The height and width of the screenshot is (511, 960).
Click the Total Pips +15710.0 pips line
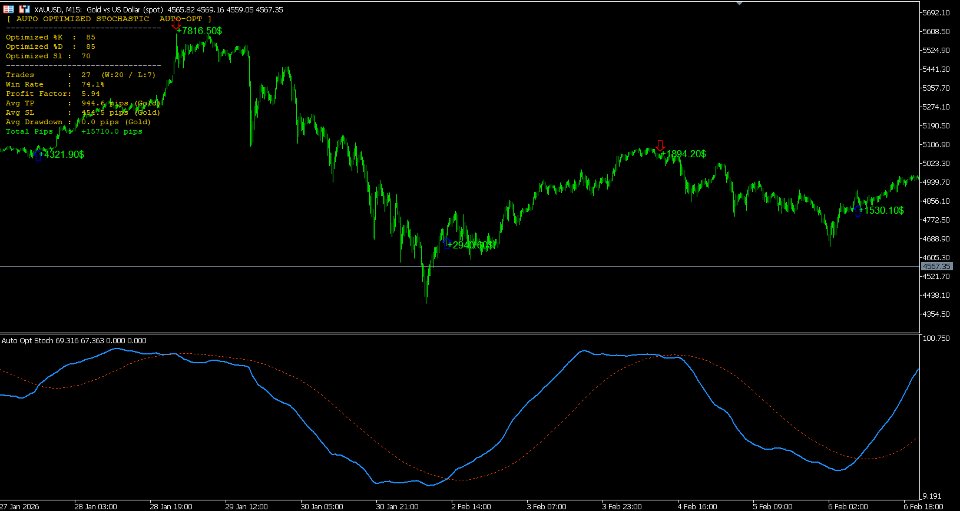[x=74, y=131]
